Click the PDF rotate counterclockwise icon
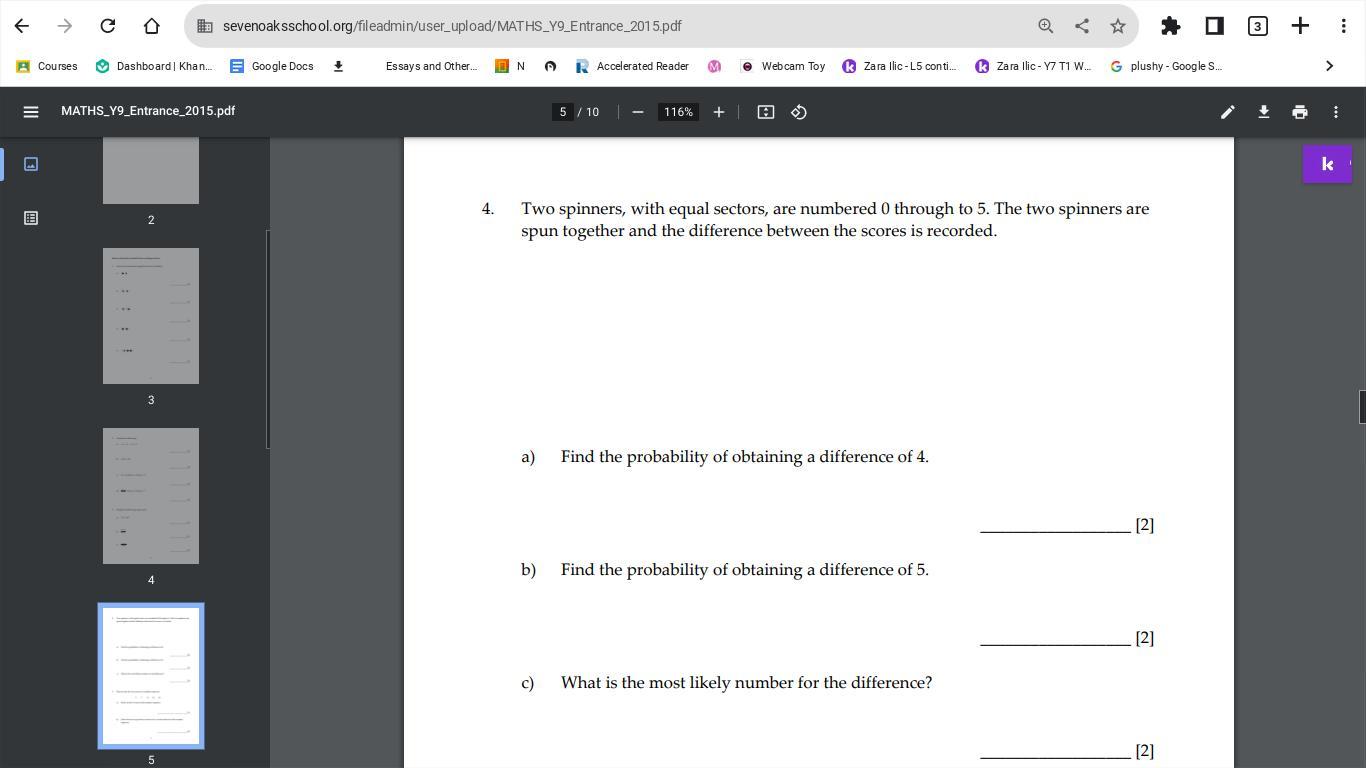Viewport: 1366px width, 768px height. (x=799, y=112)
